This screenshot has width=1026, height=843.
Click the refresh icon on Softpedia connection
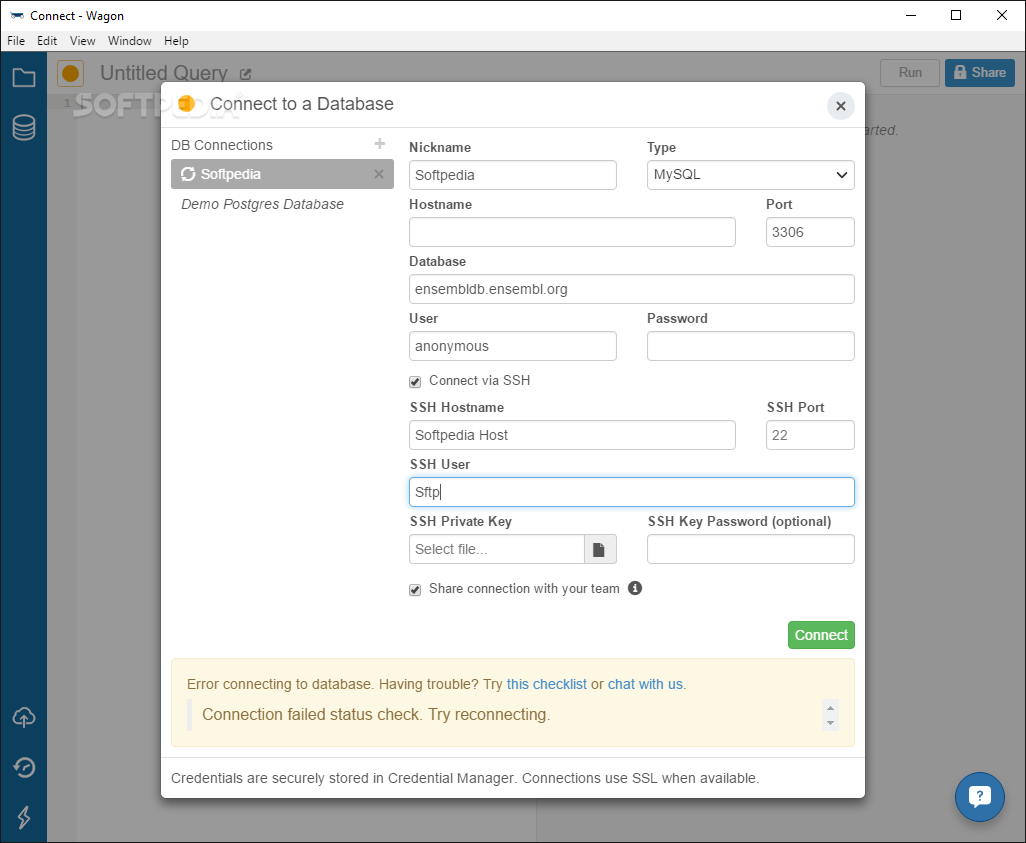click(x=188, y=174)
